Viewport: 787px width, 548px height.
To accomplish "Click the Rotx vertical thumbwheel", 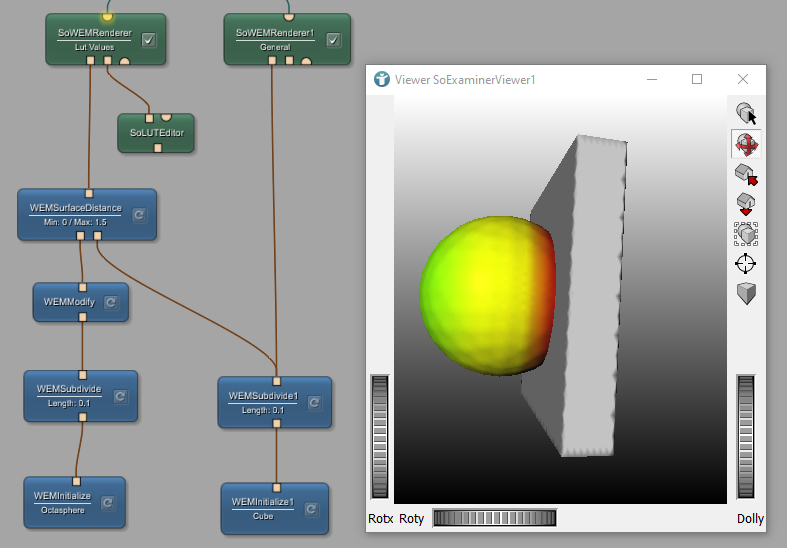I will click(380, 436).
